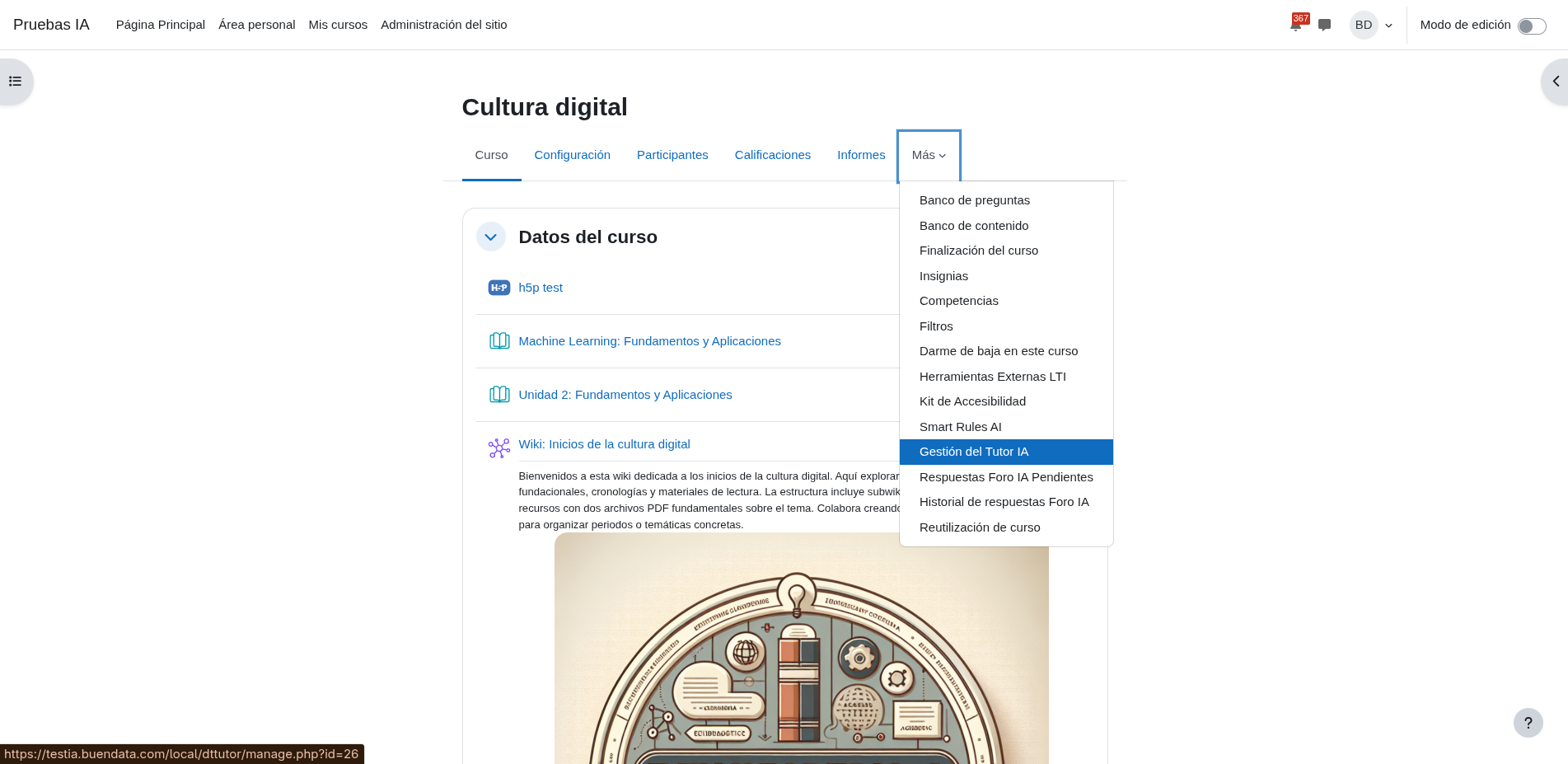Viewport: 1568px width, 764px height.
Task: Open Administración del sitio
Action: point(443,25)
